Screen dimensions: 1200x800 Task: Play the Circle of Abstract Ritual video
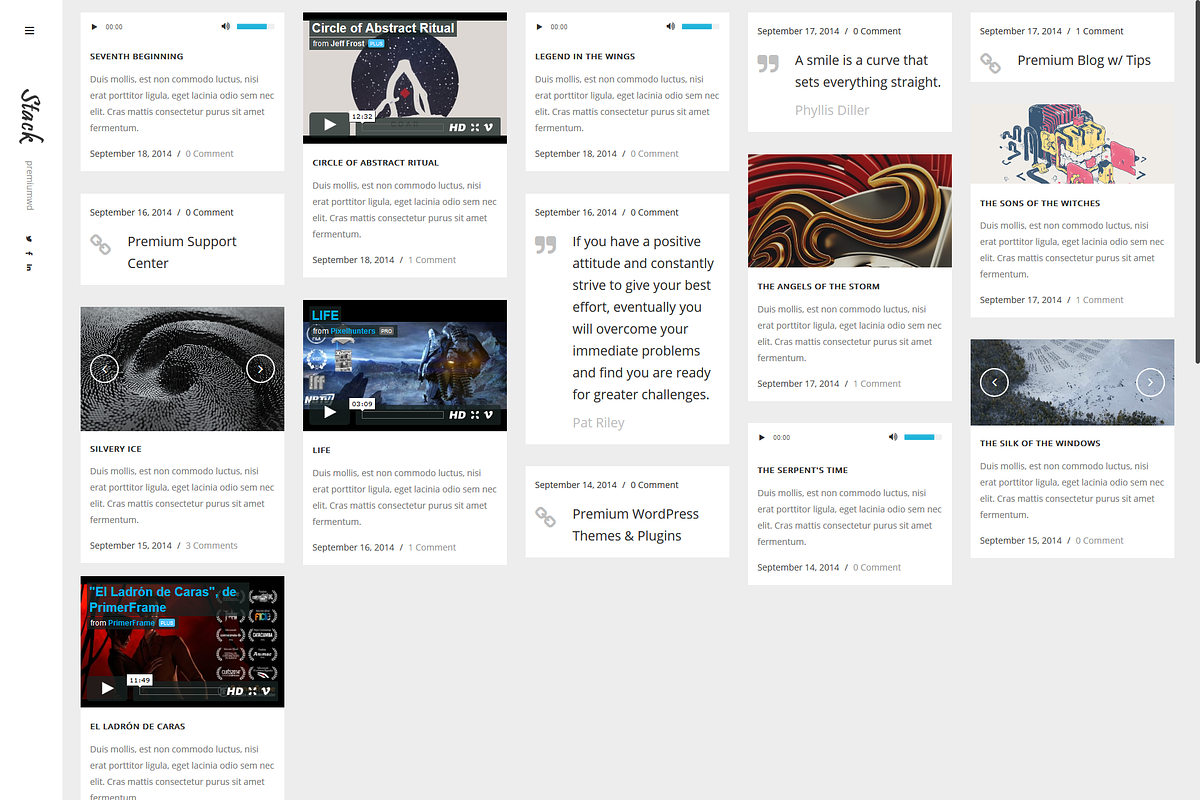(x=328, y=125)
